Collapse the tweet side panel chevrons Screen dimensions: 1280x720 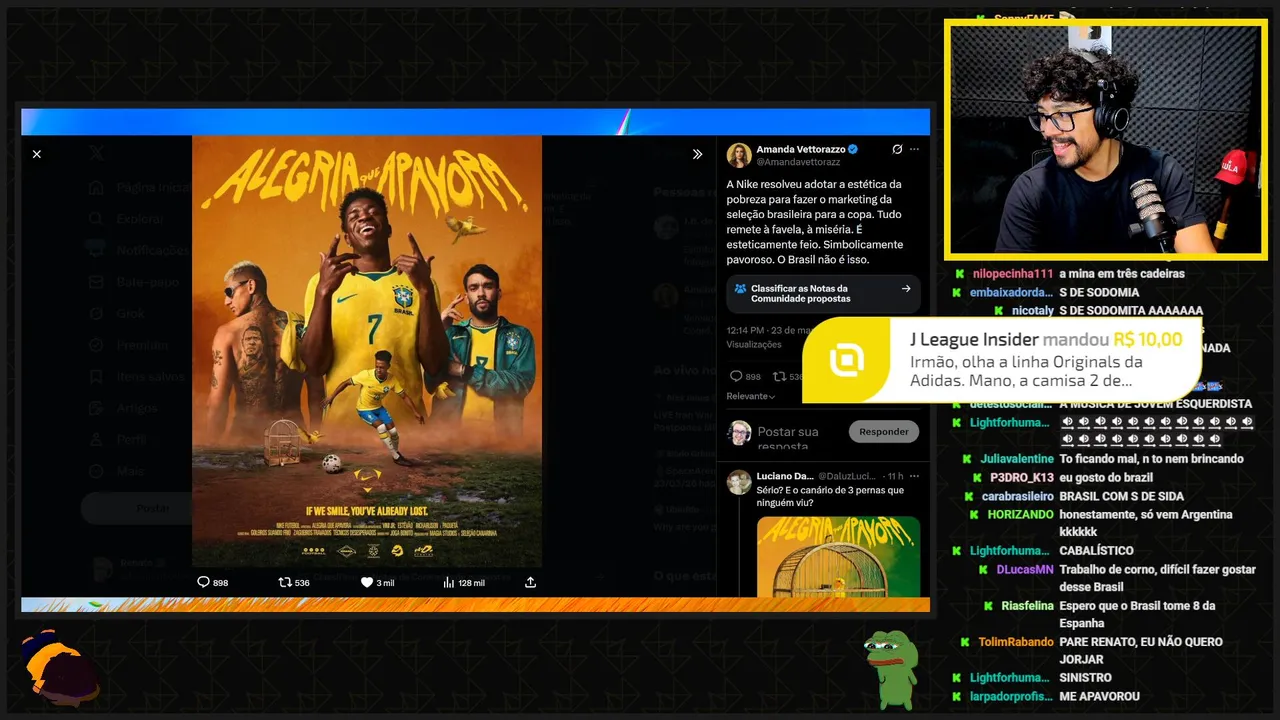(698, 154)
